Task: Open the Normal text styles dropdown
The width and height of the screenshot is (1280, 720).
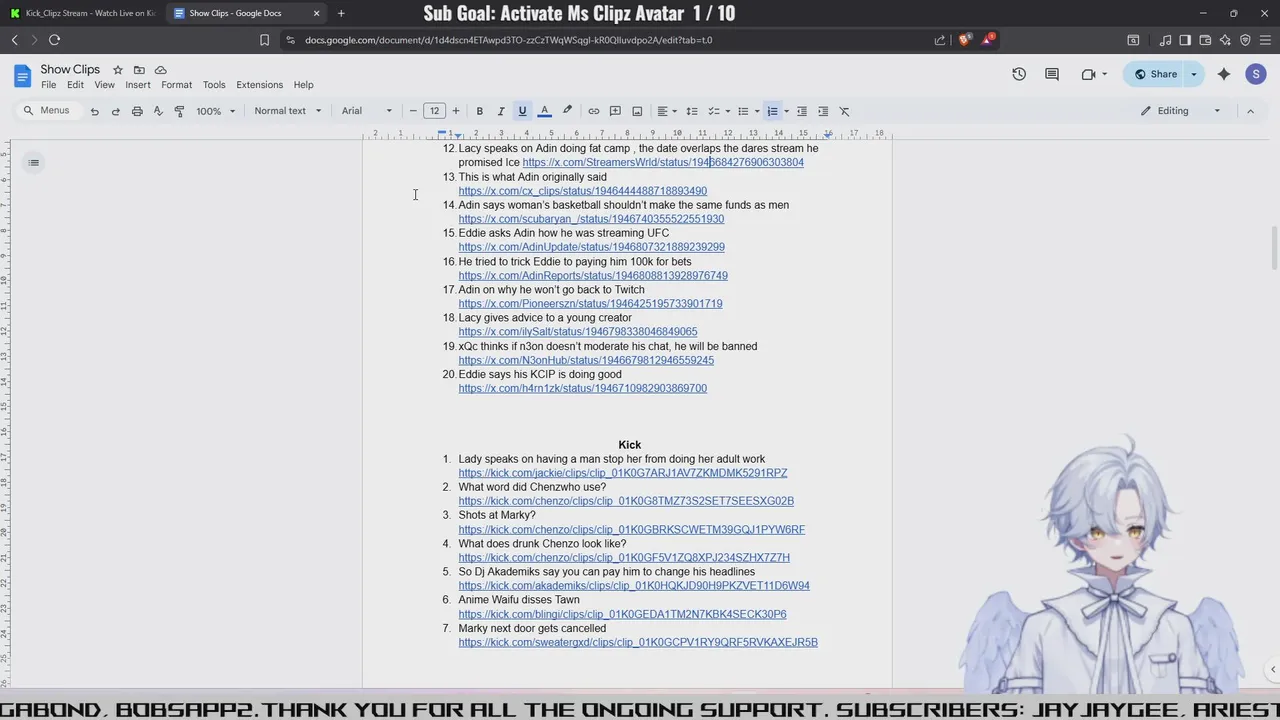Action: (288, 111)
